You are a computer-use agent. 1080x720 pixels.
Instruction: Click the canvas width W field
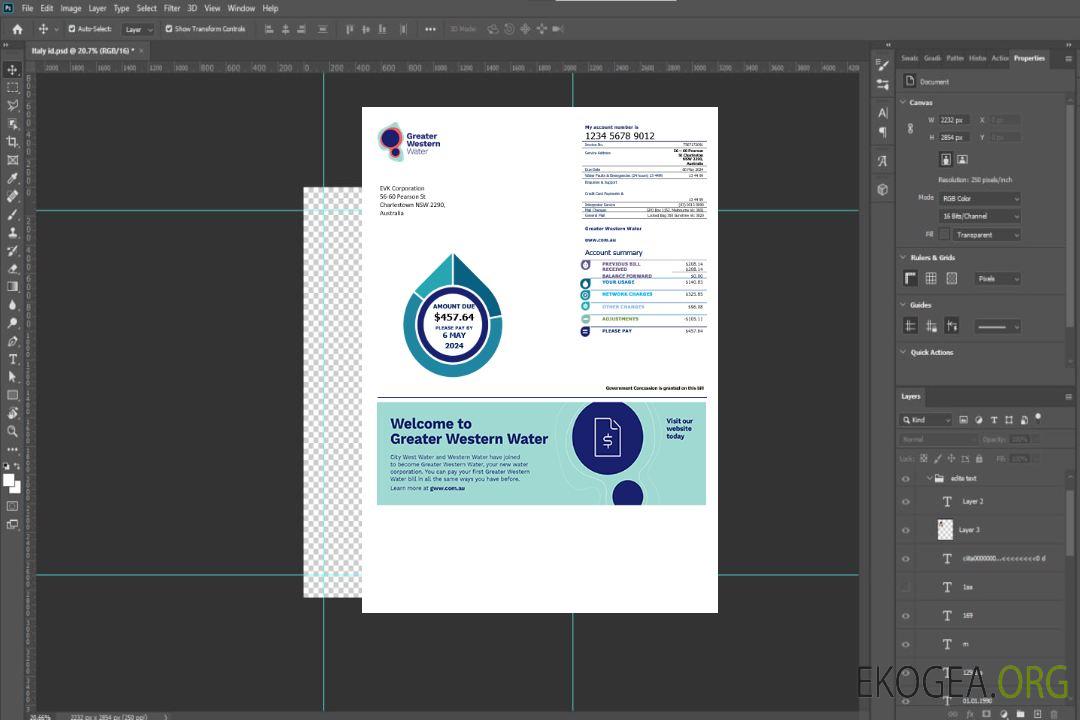point(954,120)
